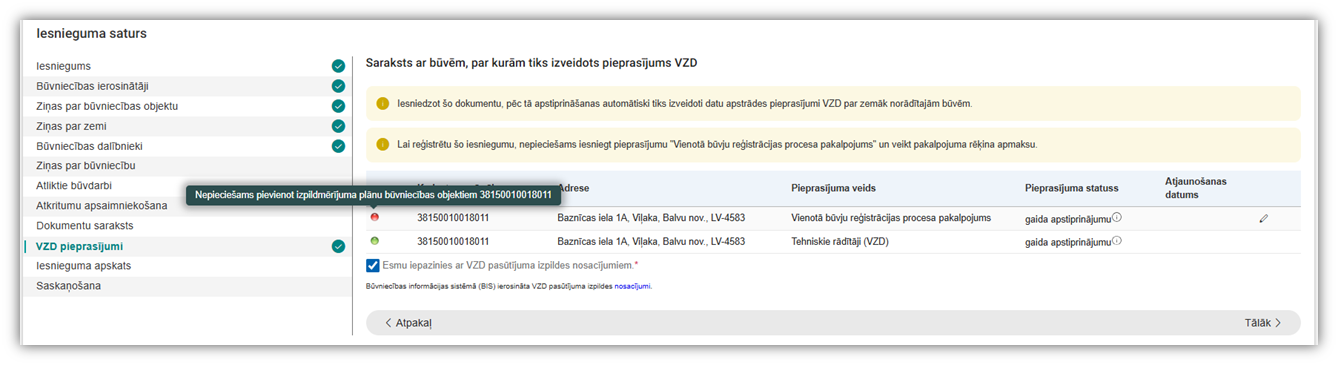Click the Pieprasījuma veids column header
The image size is (1338, 365).
tap(835, 188)
